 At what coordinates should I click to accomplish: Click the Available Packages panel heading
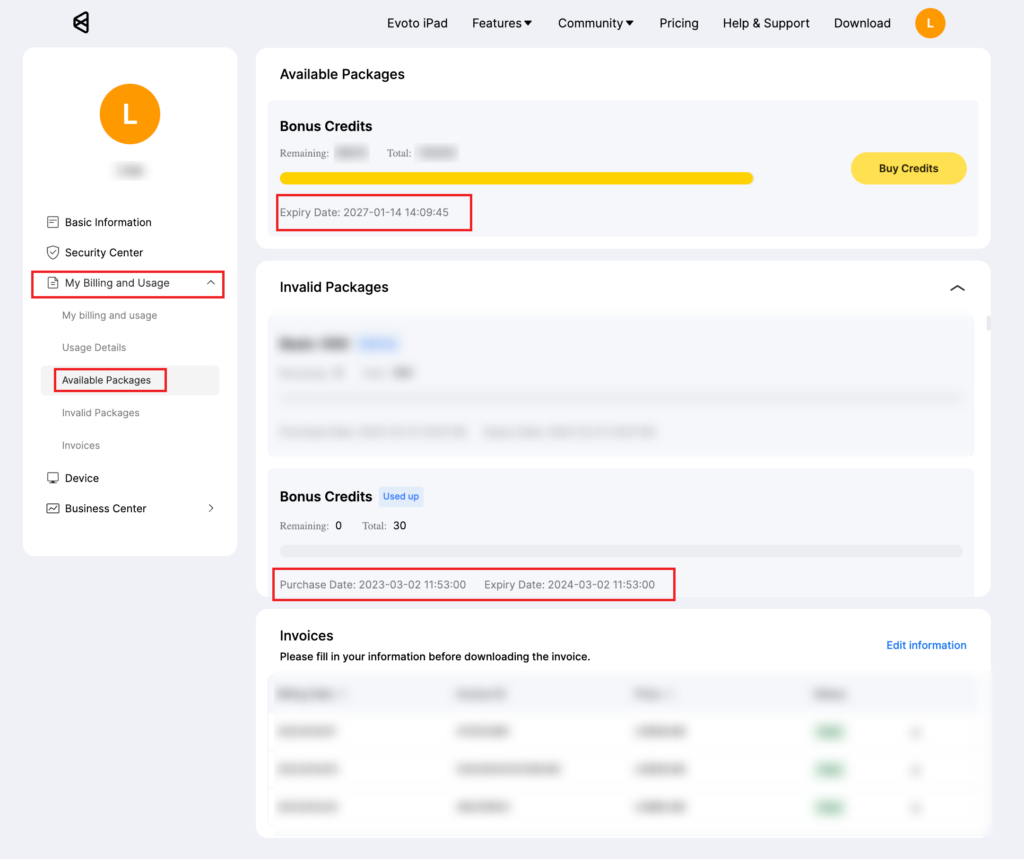(342, 74)
